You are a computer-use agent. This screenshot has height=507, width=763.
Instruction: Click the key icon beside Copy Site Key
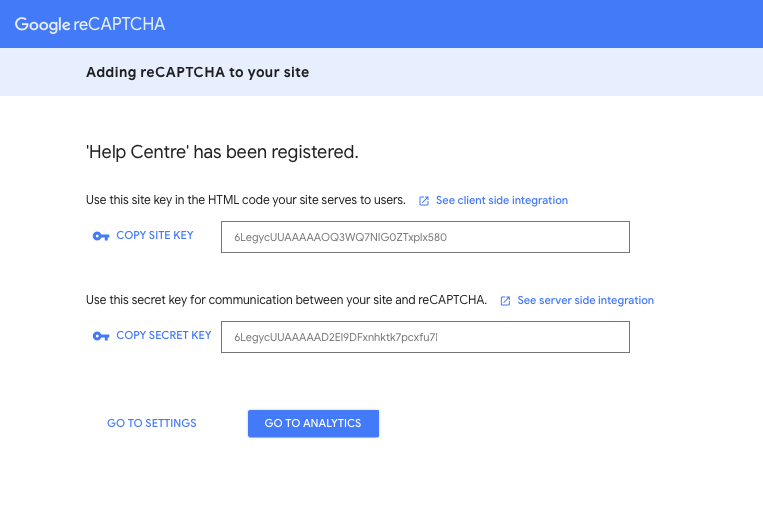coord(100,236)
